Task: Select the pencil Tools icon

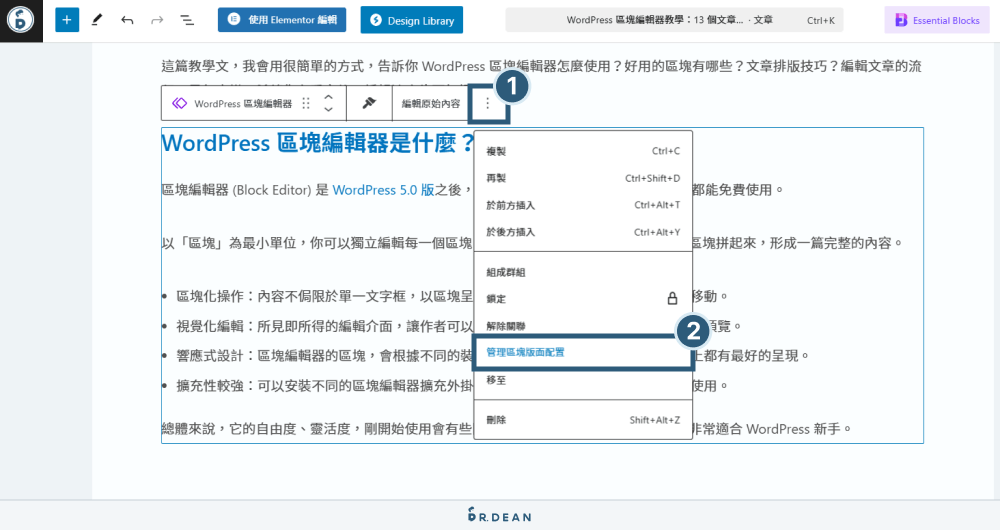Action: pos(97,20)
